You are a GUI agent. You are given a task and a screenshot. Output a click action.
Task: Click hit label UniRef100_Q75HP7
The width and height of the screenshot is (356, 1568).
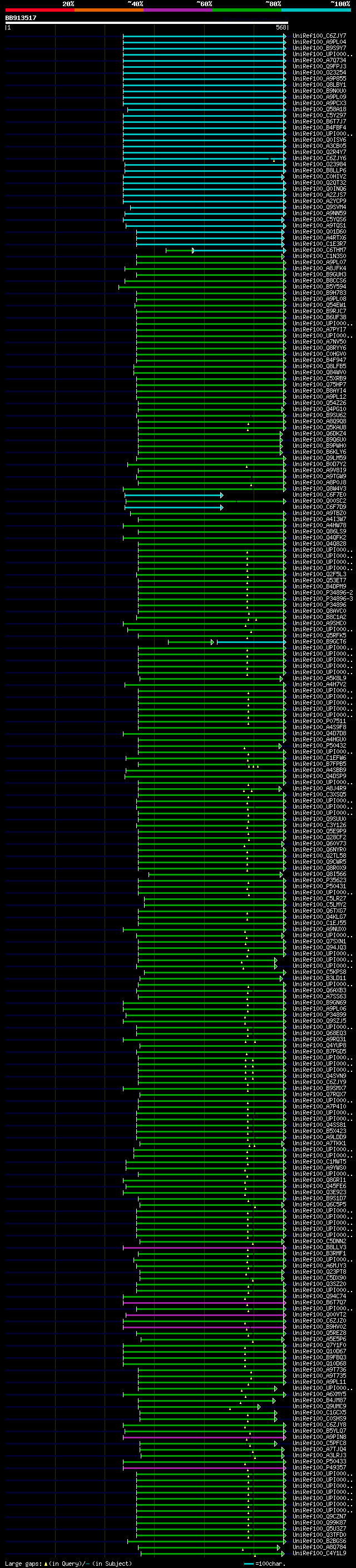click(x=319, y=385)
